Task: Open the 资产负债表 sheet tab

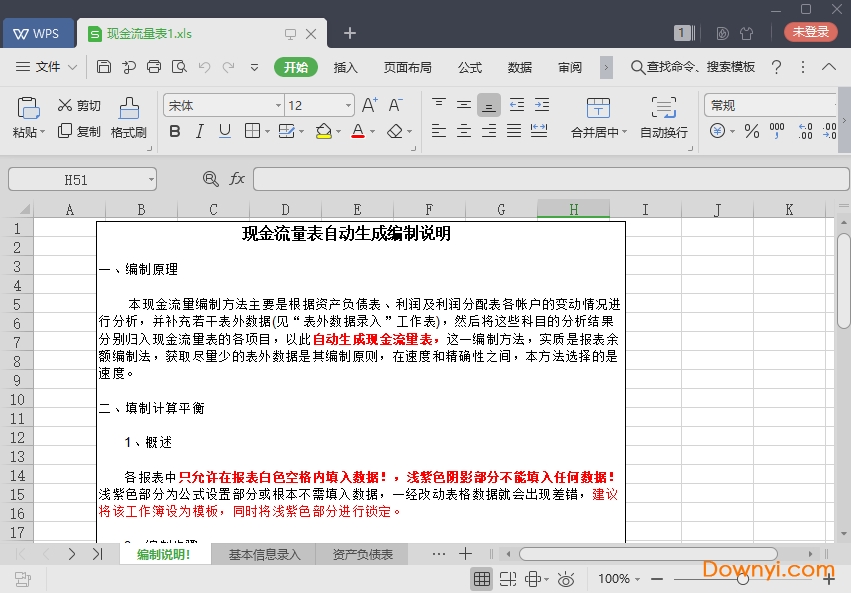Action: click(364, 552)
